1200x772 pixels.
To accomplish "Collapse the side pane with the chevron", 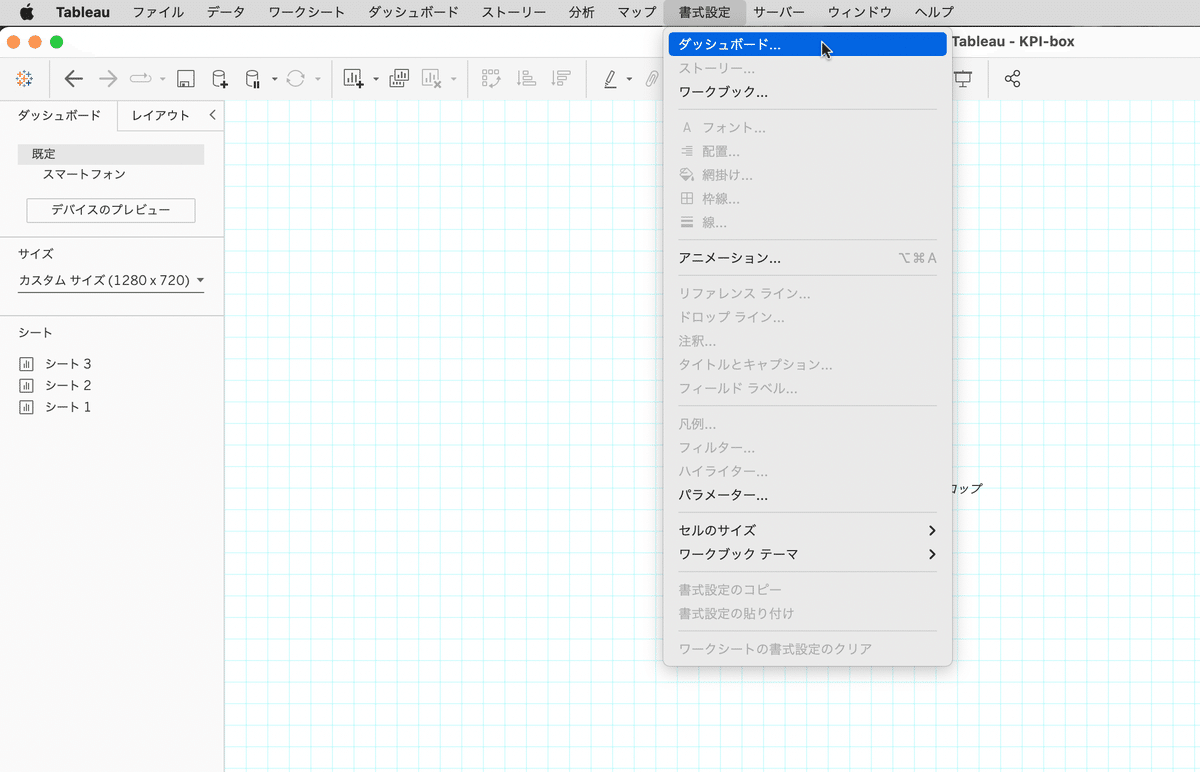I will [x=212, y=115].
